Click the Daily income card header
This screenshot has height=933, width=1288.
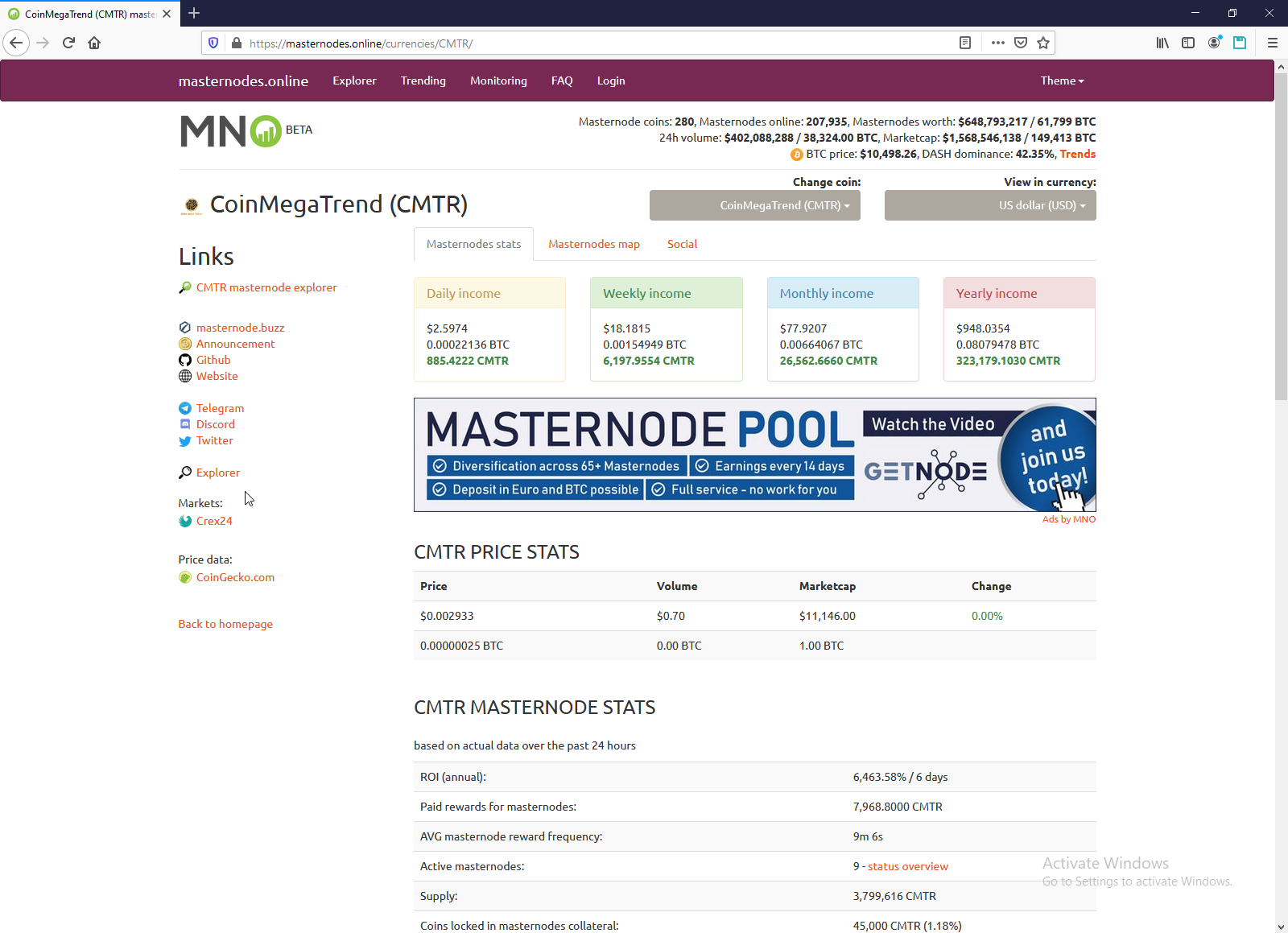[x=489, y=293]
